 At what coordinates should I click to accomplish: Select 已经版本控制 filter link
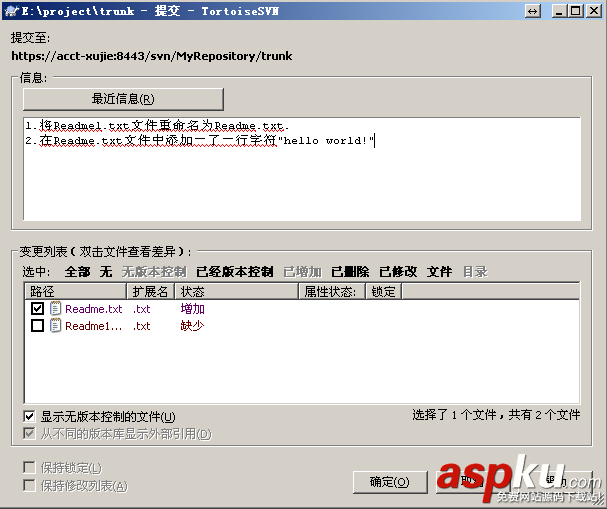coord(235,271)
